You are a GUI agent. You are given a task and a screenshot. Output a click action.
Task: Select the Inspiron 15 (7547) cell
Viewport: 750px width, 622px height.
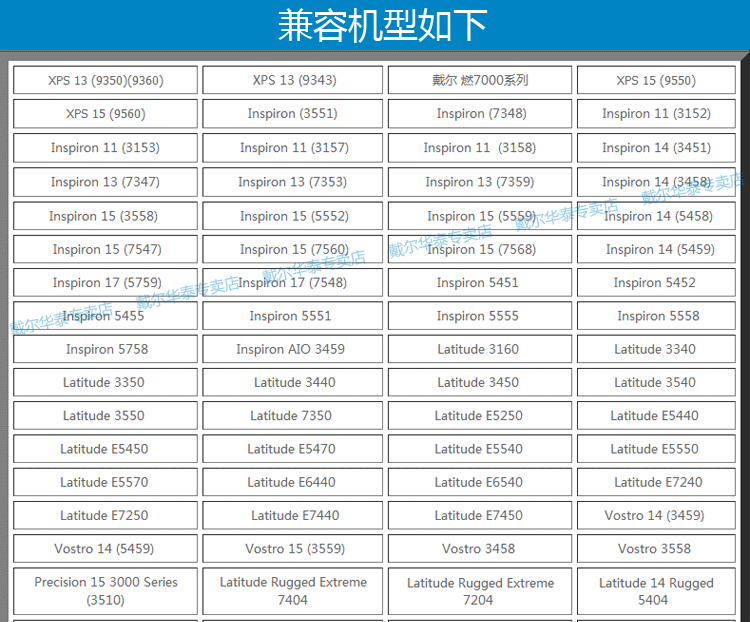[105, 249]
